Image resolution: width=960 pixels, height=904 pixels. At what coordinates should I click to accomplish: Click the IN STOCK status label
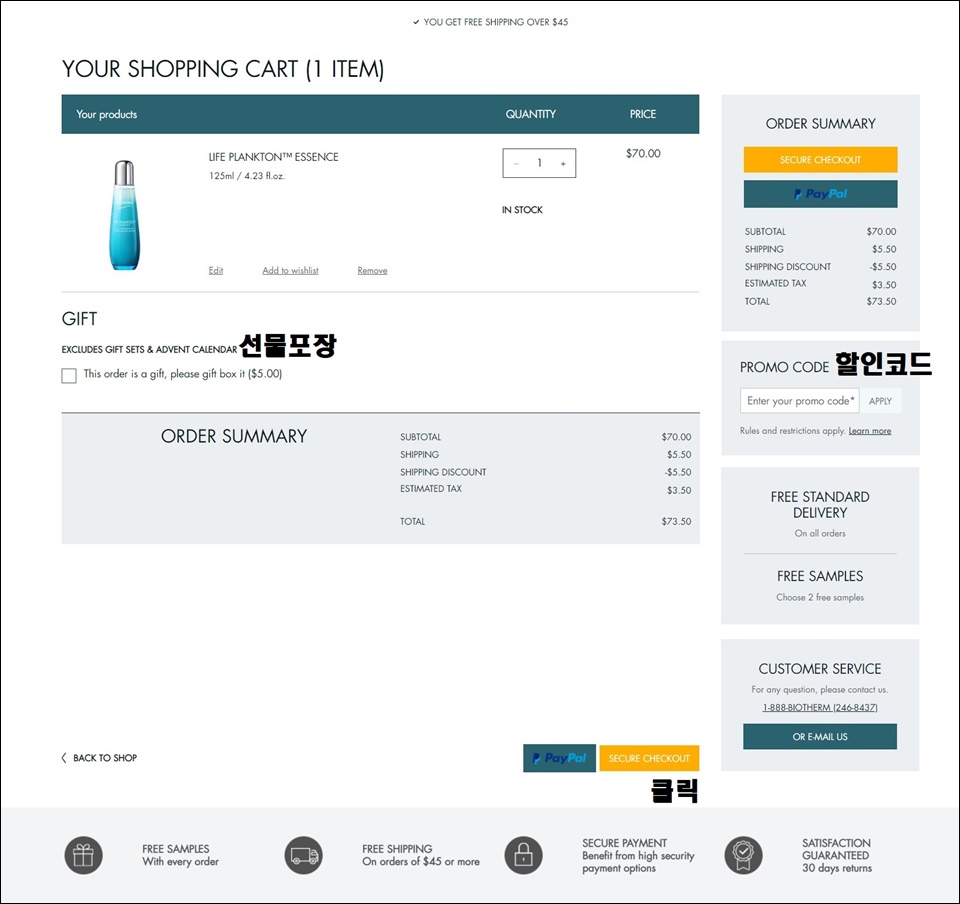pyautogui.click(x=522, y=210)
